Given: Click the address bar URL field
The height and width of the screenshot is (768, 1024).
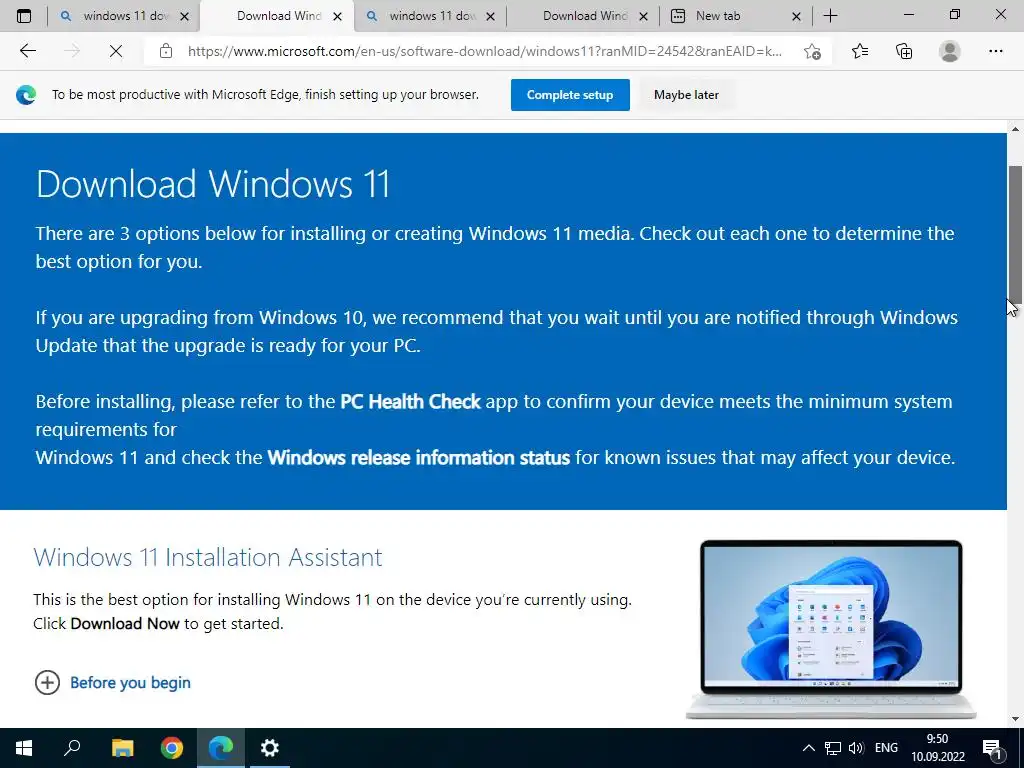Looking at the screenshot, I should pyautogui.click(x=485, y=51).
